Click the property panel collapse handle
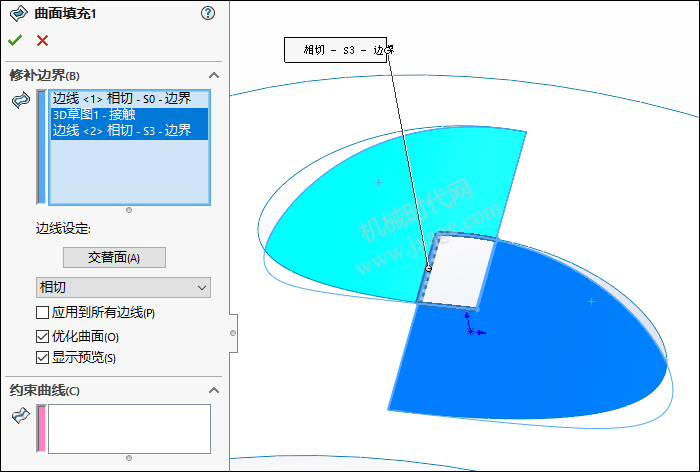Image resolution: width=700 pixels, height=472 pixels. click(233, 333)
